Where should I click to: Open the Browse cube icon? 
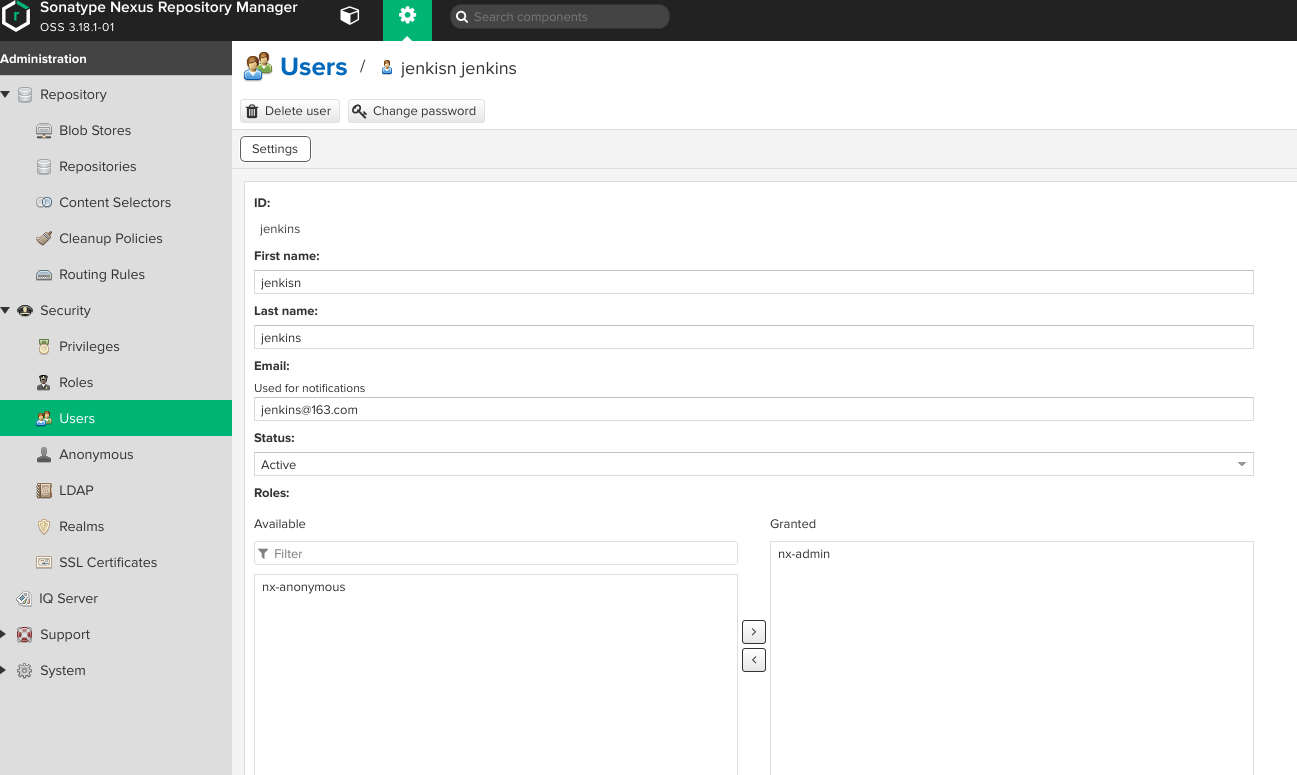(349, 16)
